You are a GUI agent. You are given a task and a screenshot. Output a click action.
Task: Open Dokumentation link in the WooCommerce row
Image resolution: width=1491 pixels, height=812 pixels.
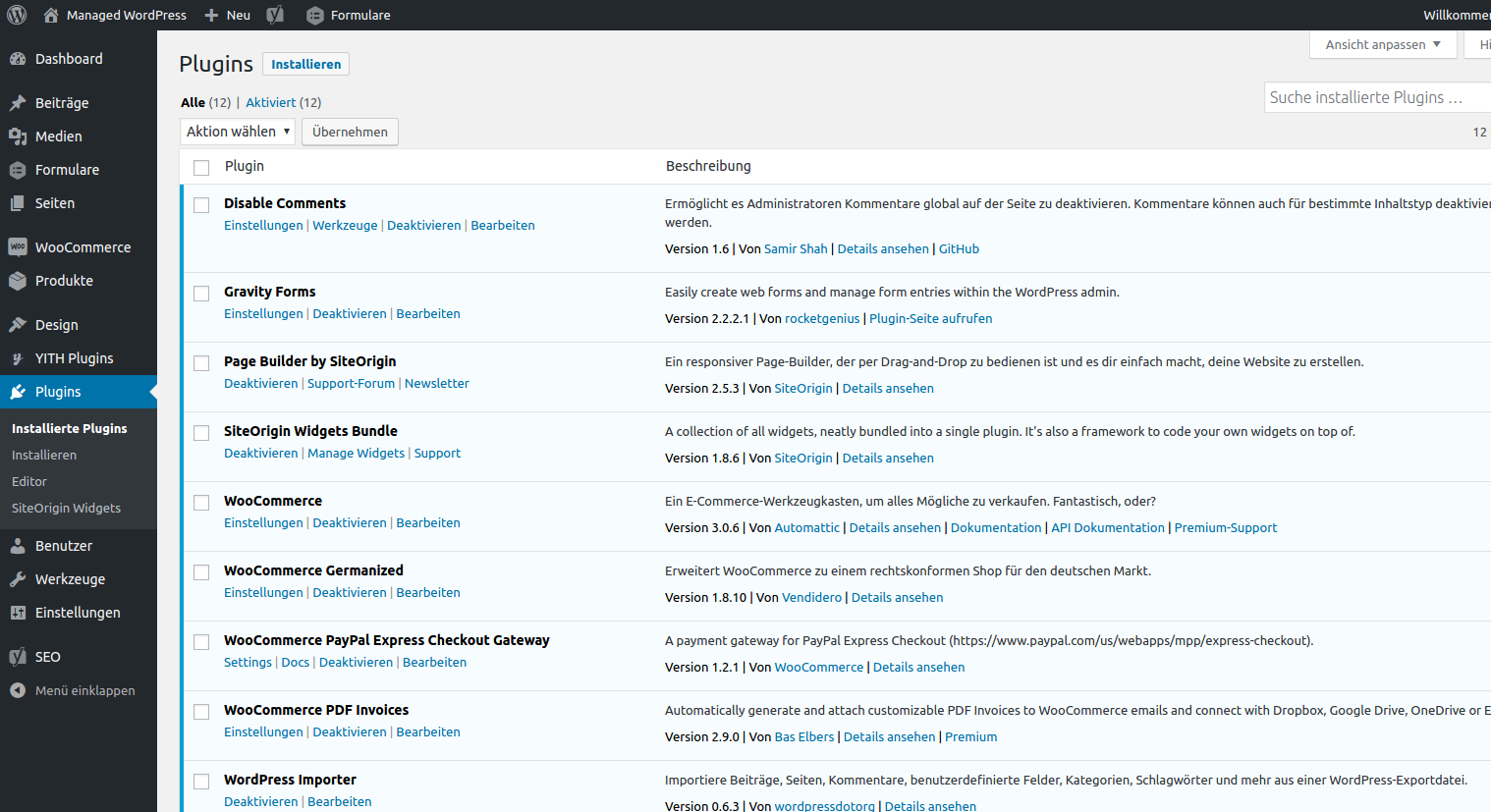point(996,528)
